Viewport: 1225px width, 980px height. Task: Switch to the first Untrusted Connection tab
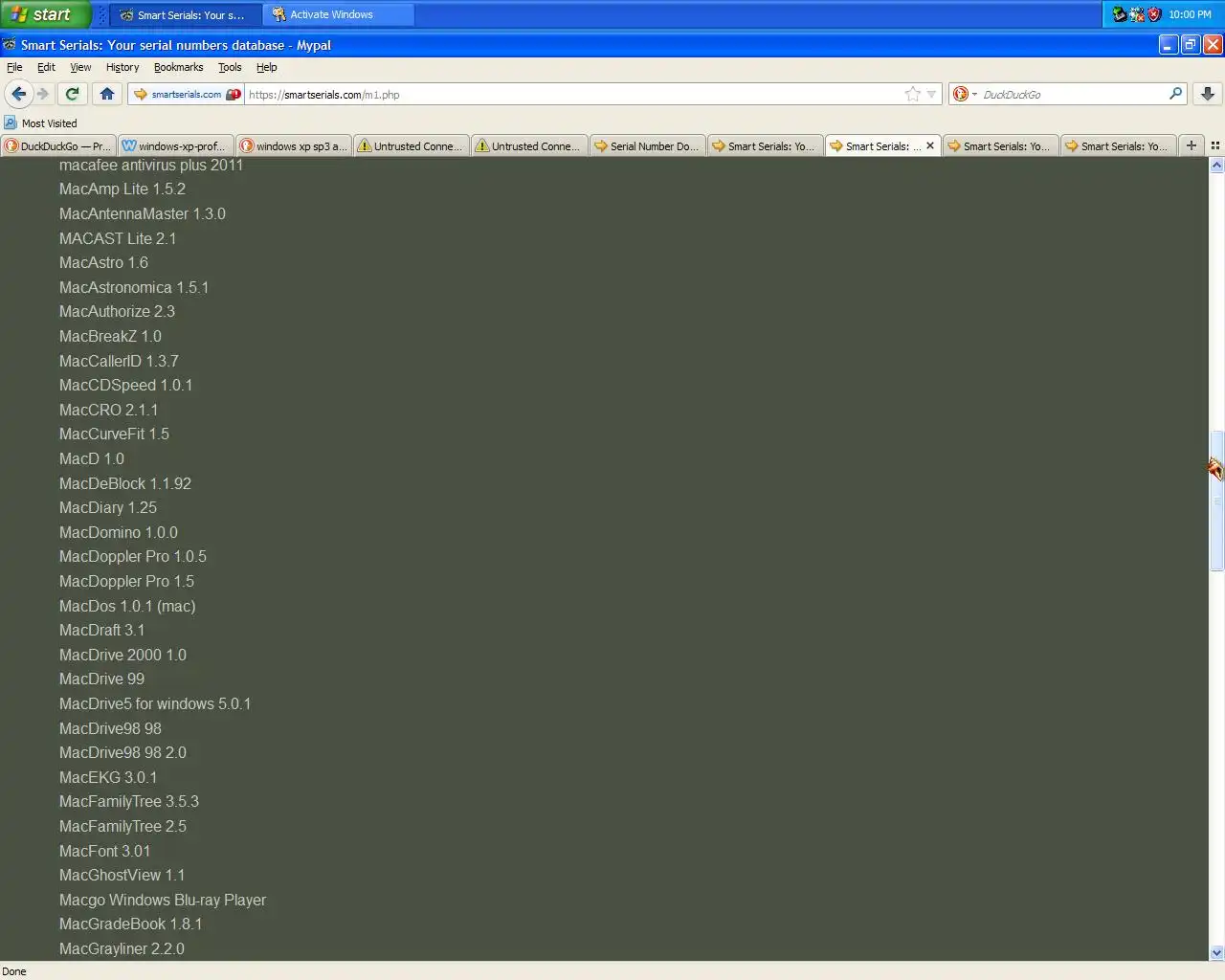point(411,145)
